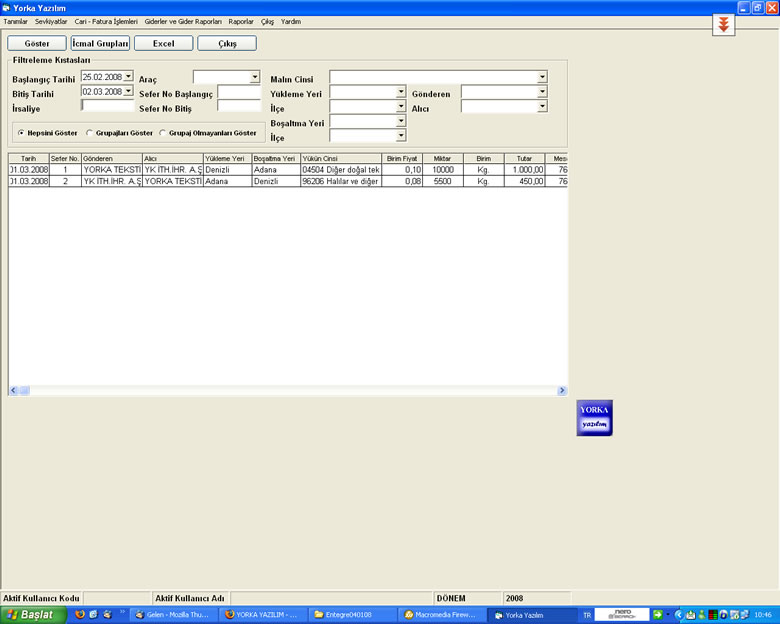Select the 1.000,00 Tutar cell

pyautogui.click(x=524, y=170)
